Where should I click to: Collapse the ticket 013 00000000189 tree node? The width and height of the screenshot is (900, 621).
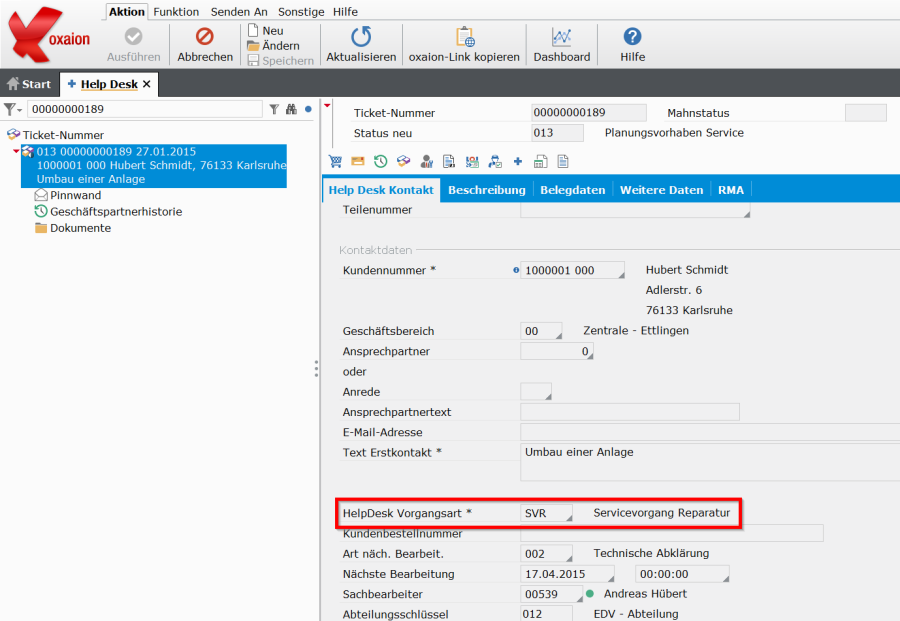(16, 152)
